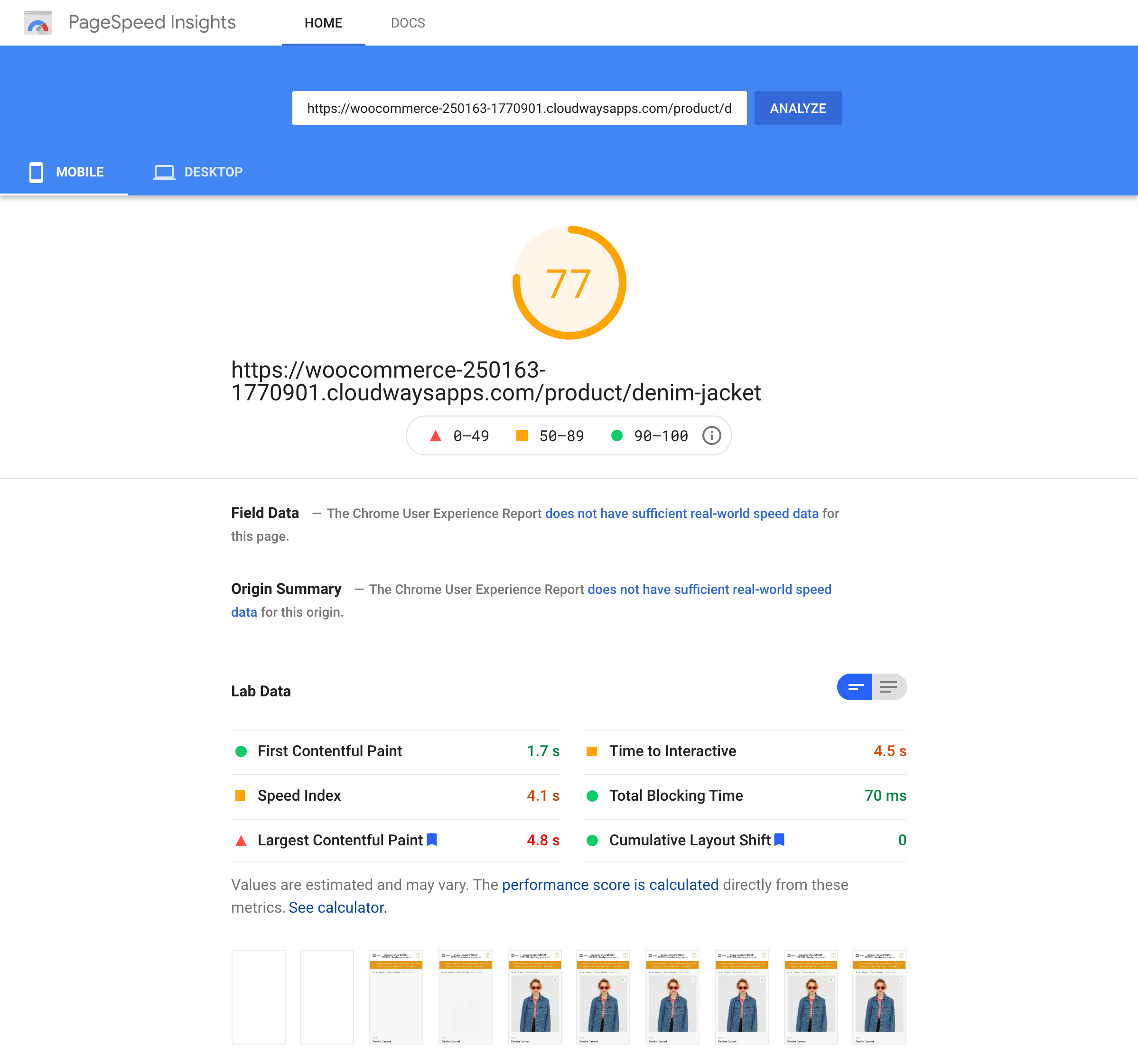Viewport: 1138px width, 1064px height.
Task: Click the list view icon in Lab Data
Action: click(x=889, y=686)
